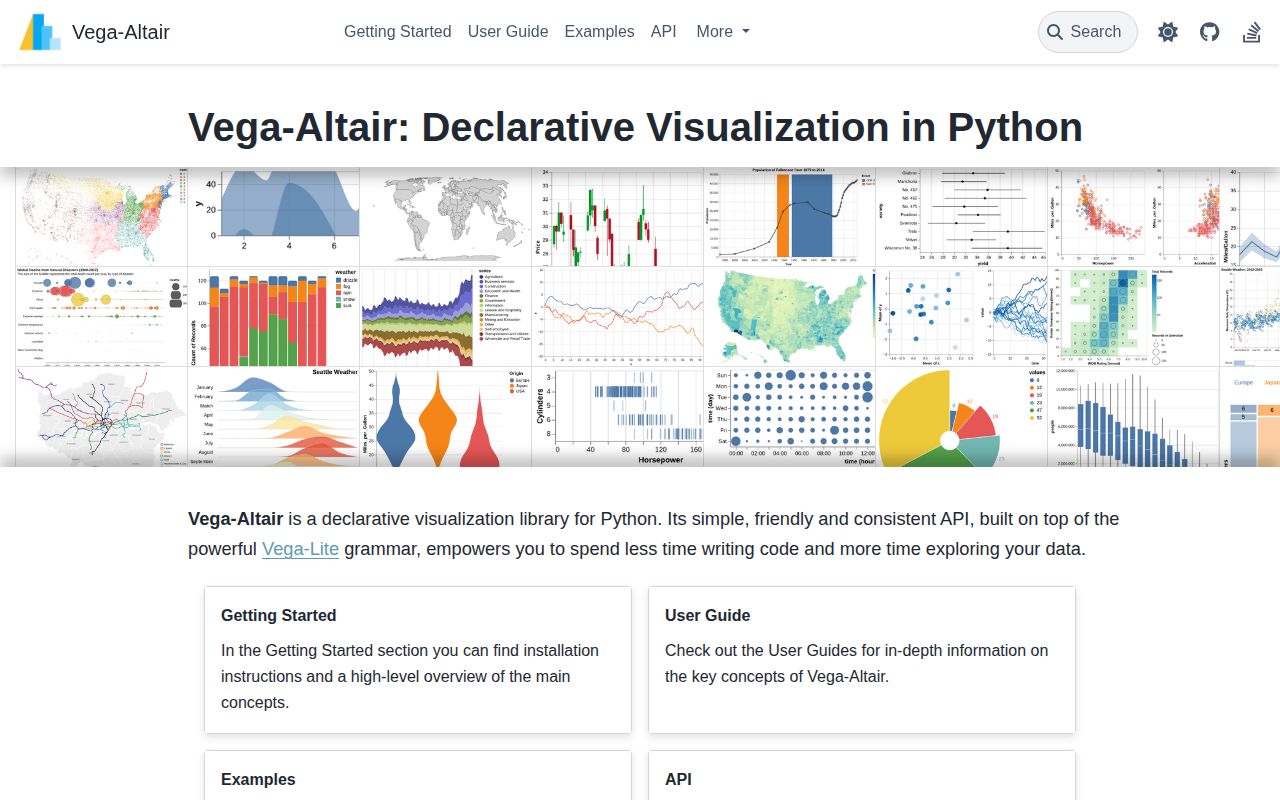Open the blue boxplot chart thumbnail
The image size is (1280, 800).
[x=1134, y=416]
